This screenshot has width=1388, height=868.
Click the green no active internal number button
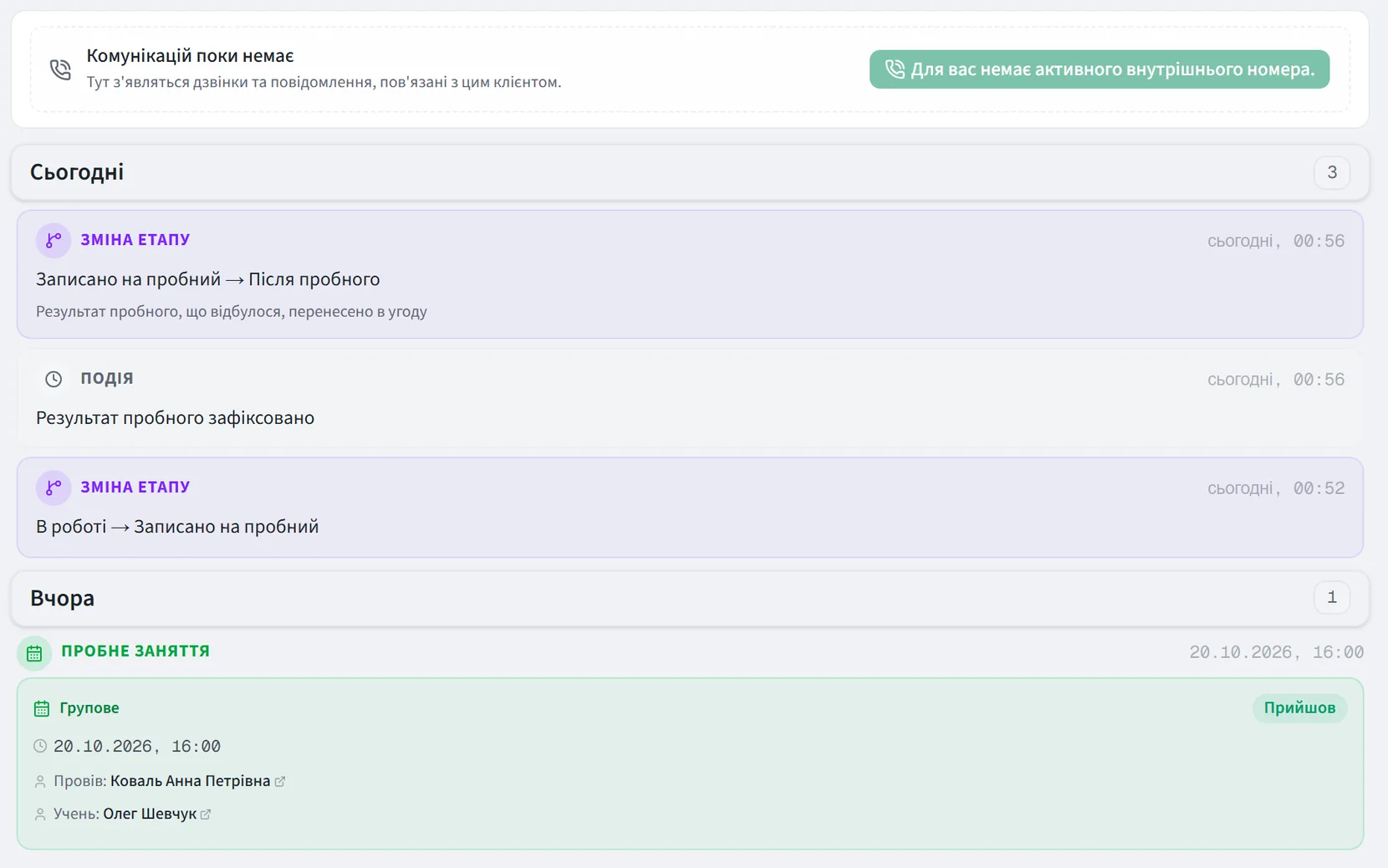coord(1099,69)
